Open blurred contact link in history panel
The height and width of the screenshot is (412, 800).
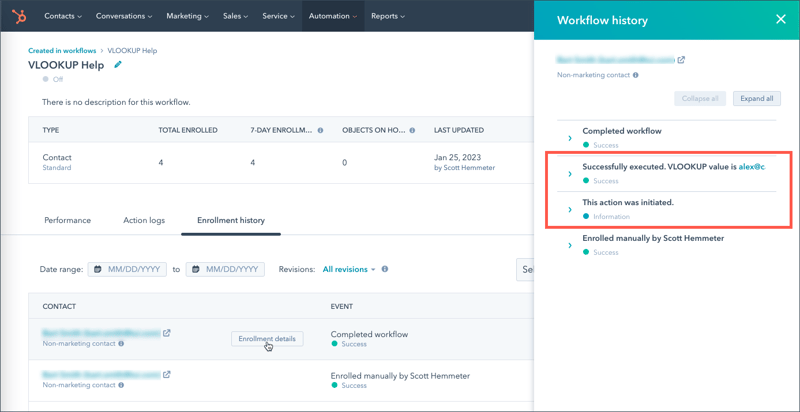tap(615, 60)
